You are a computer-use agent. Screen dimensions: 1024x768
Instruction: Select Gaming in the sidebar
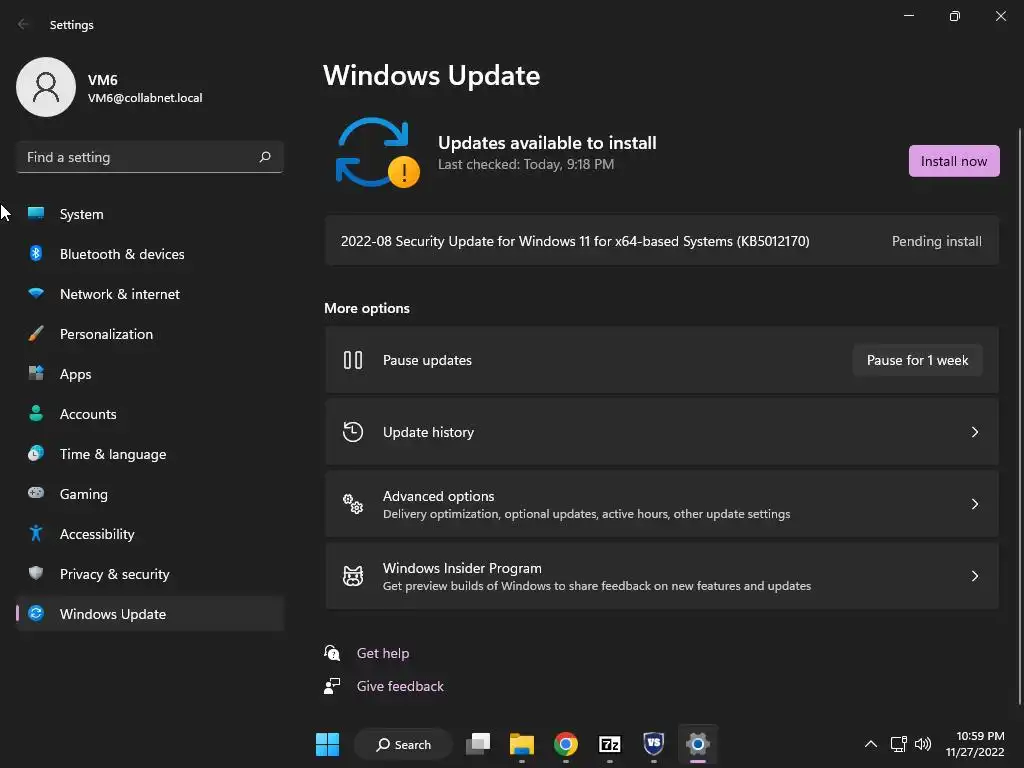(150, 493)
